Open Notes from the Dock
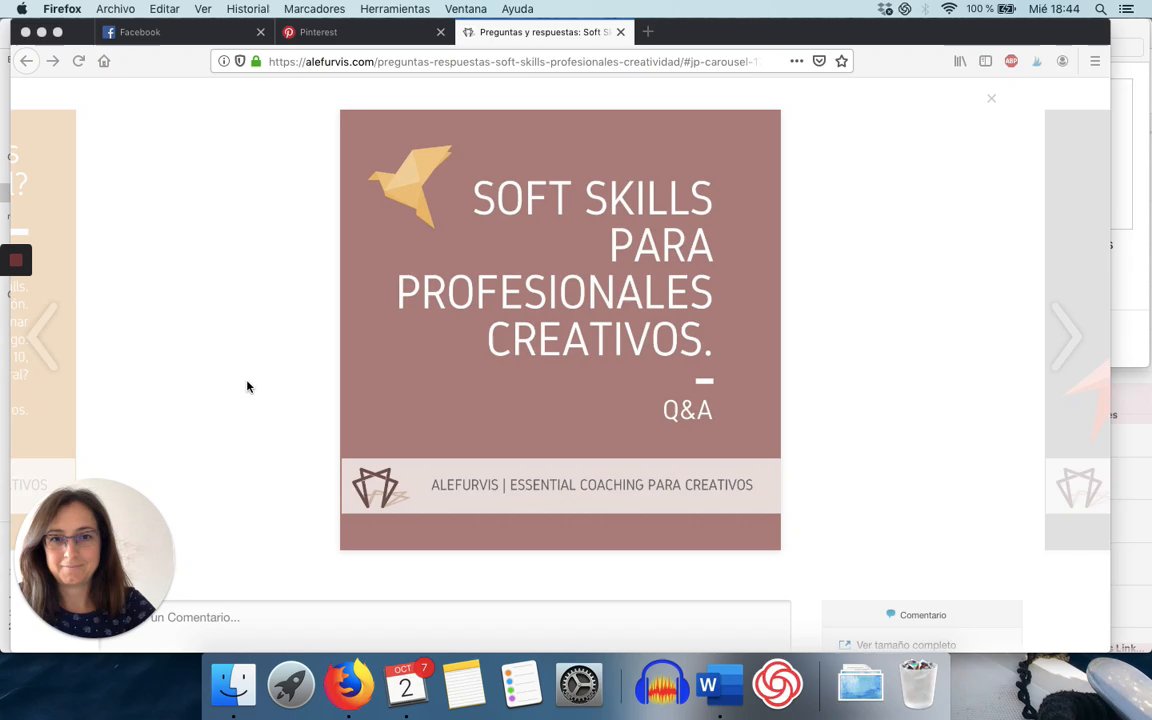This screenshot has width=1152, height=720. [464, 684]
